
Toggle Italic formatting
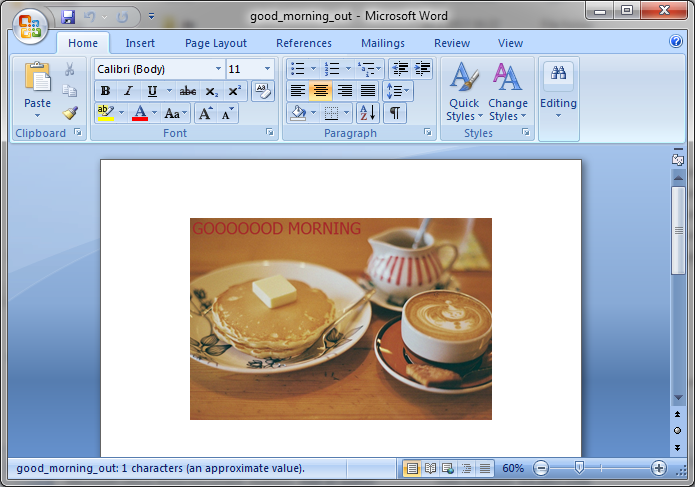[128, 91]
